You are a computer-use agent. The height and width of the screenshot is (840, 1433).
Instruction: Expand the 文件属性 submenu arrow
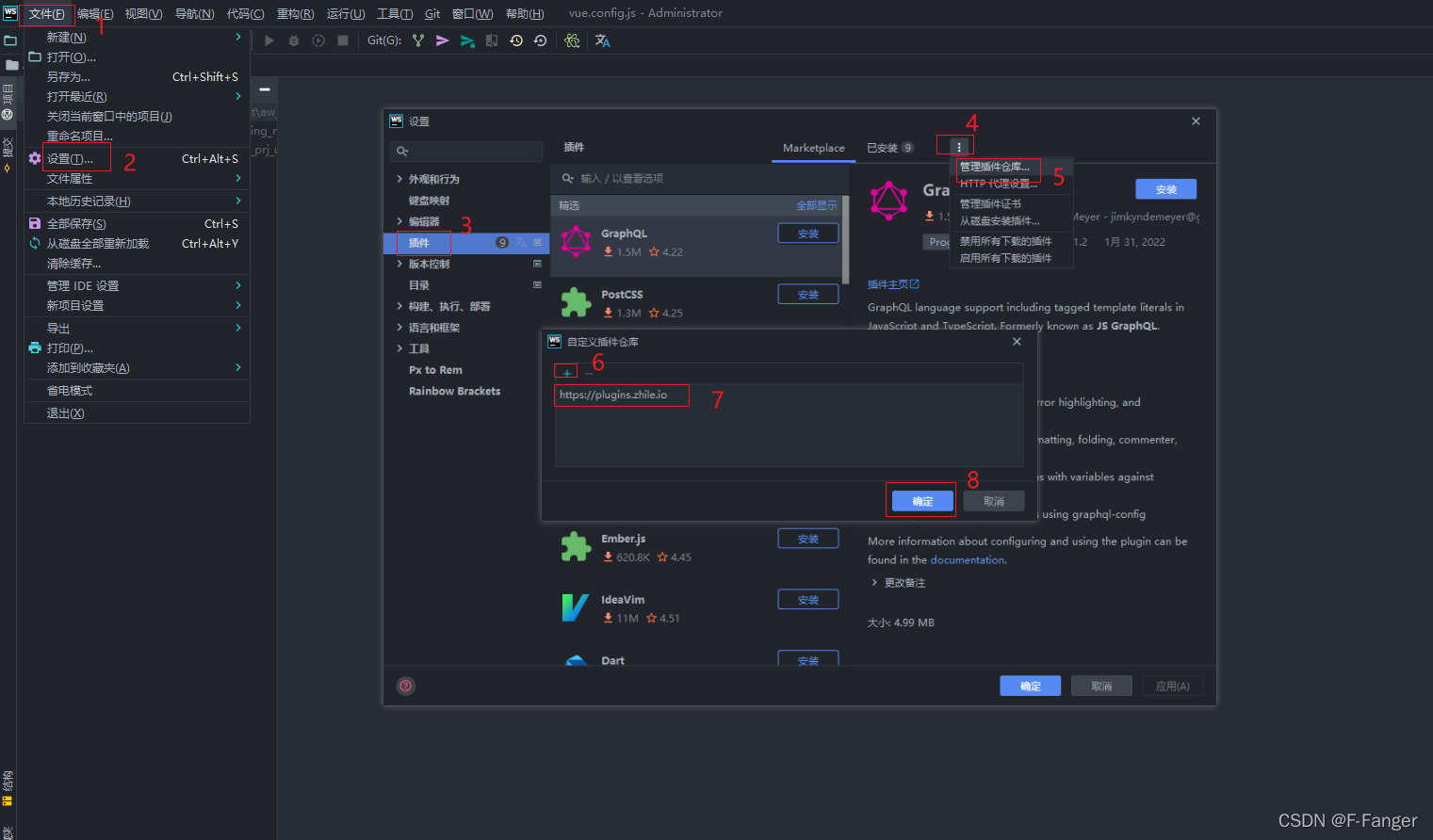pyautogui.click(x=238, y=178)
